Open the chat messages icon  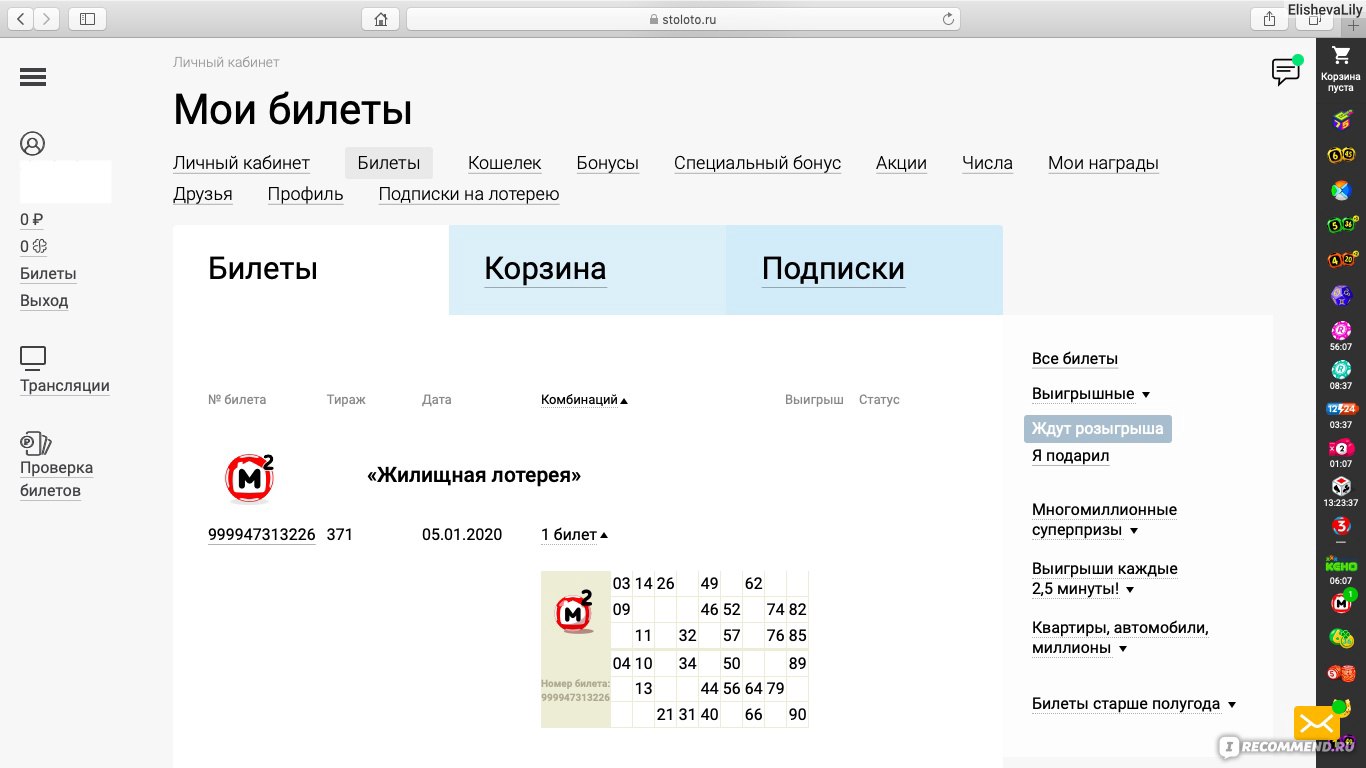1285,72
